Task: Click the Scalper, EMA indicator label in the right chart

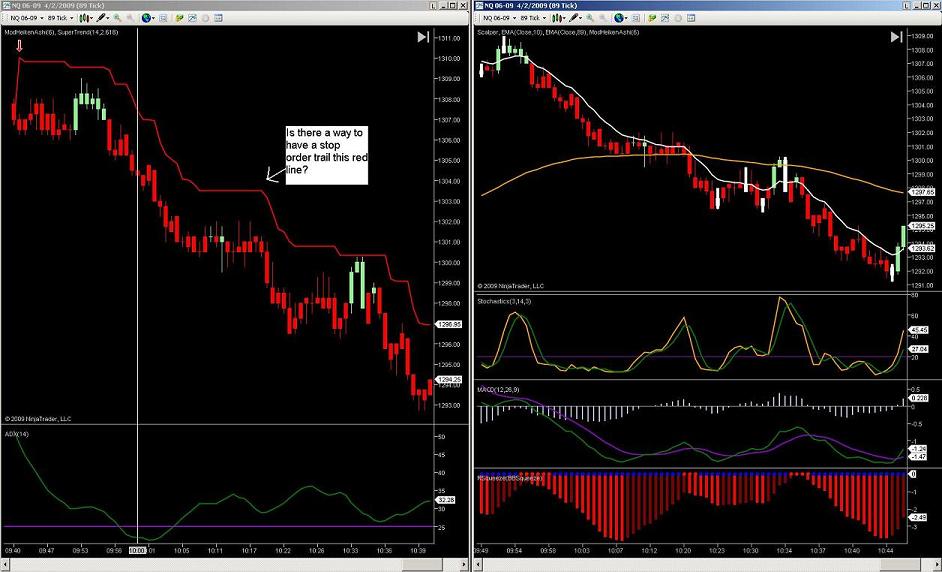Action: click(559, 32)
